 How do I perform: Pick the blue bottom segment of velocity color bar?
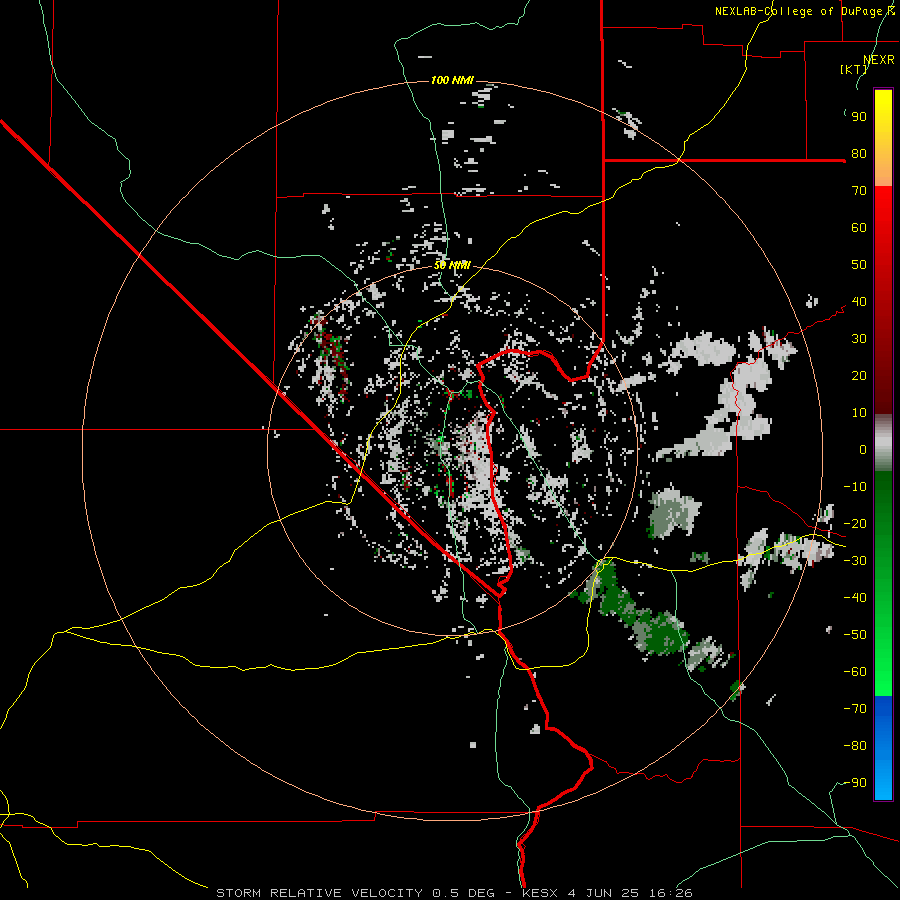[x=883, y=748]
